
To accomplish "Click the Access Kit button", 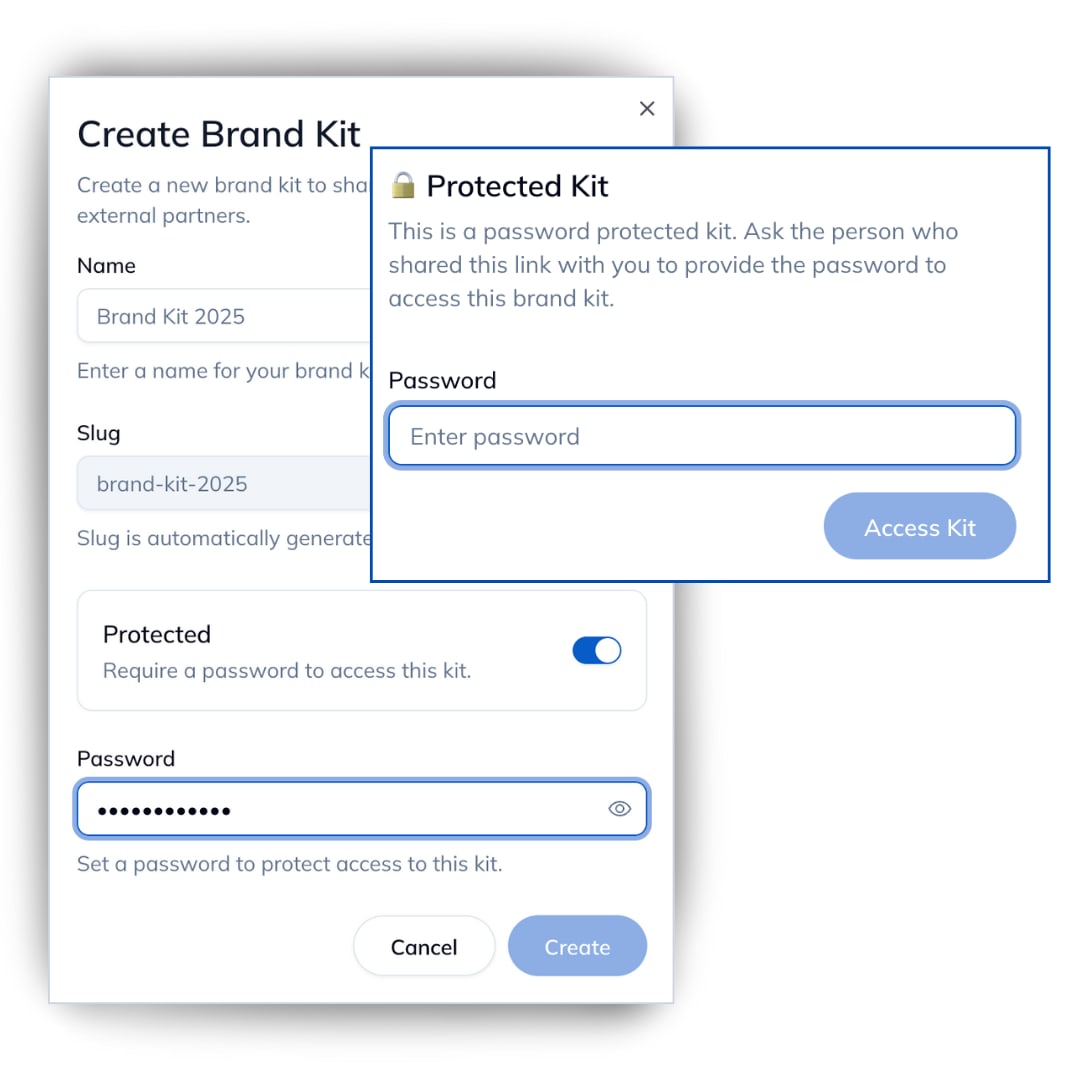I will (x=919, y=526).
